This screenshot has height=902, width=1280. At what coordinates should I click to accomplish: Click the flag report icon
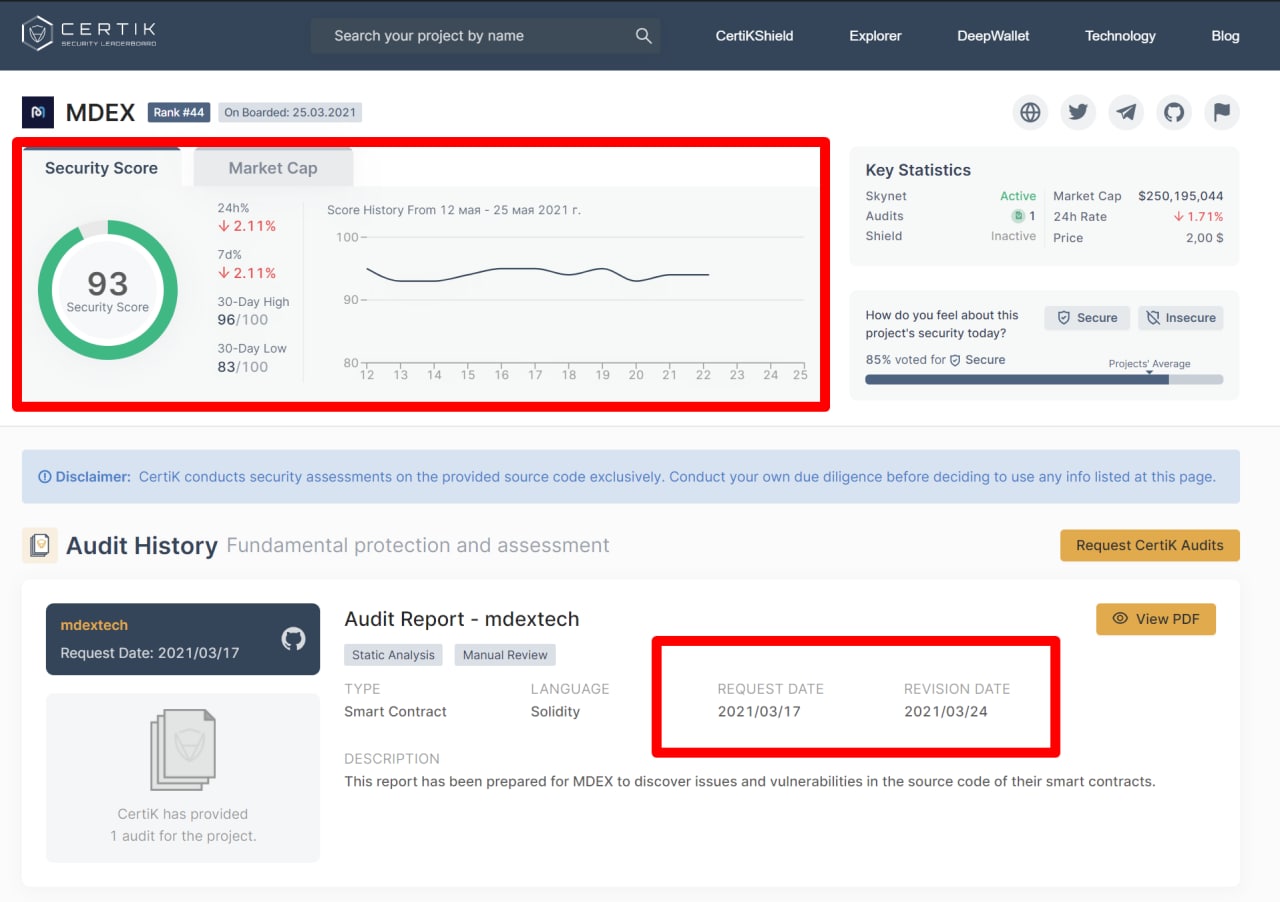point(1222,112)
